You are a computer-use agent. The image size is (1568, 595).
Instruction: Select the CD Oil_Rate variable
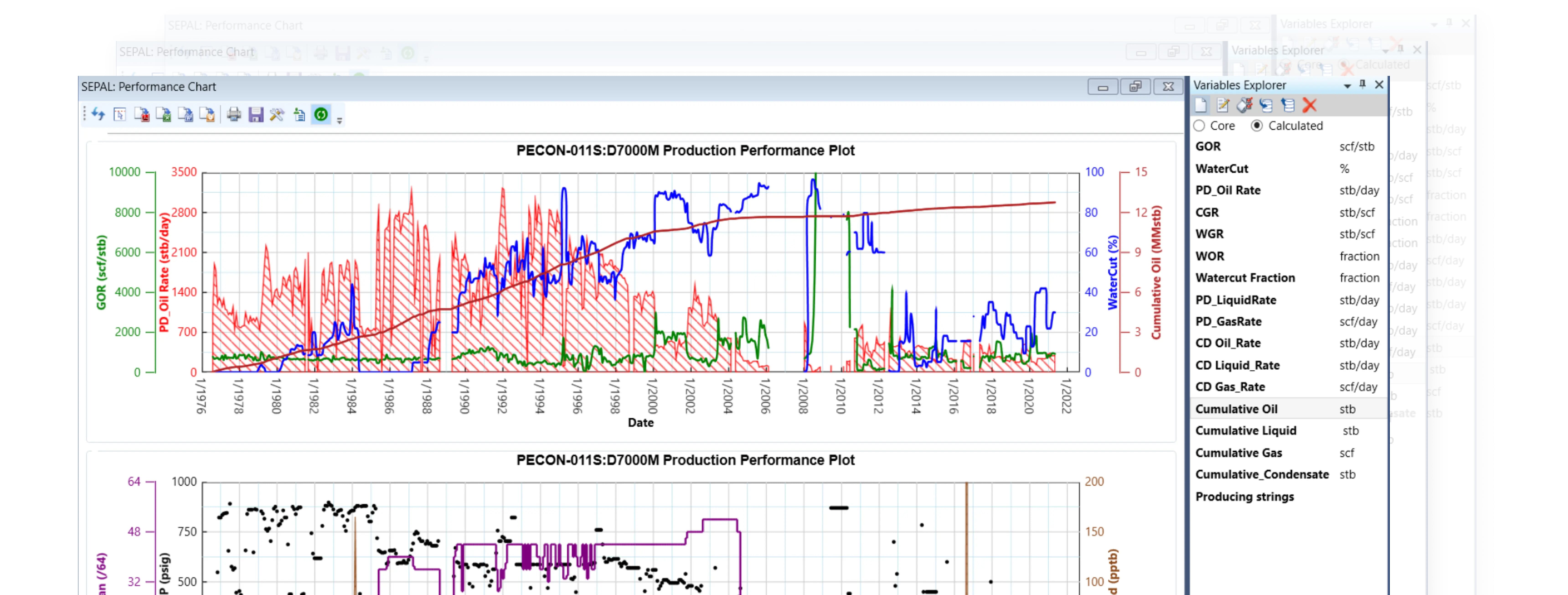pyautogui.click(x=1289, y=343)
